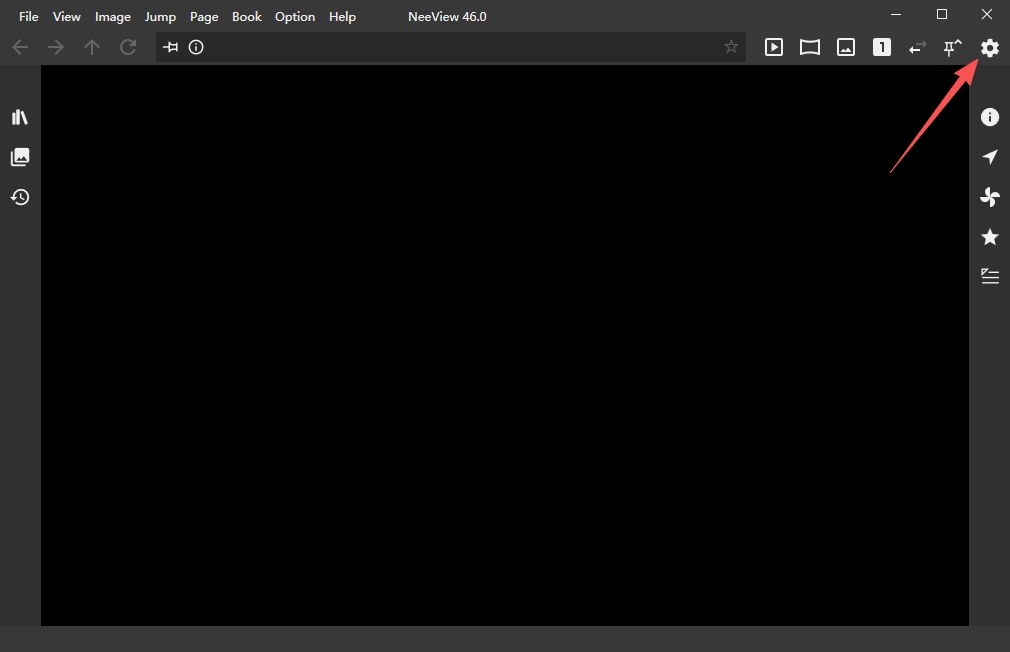Open the Playlist panel in the right sidebar
The width and height of the screenshot is (1010, 652).
(x=989, y=276)
